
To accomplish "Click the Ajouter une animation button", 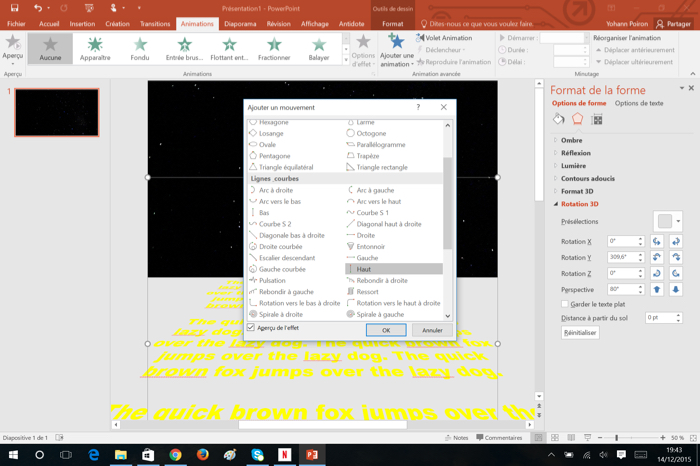I will click(396, 50).
